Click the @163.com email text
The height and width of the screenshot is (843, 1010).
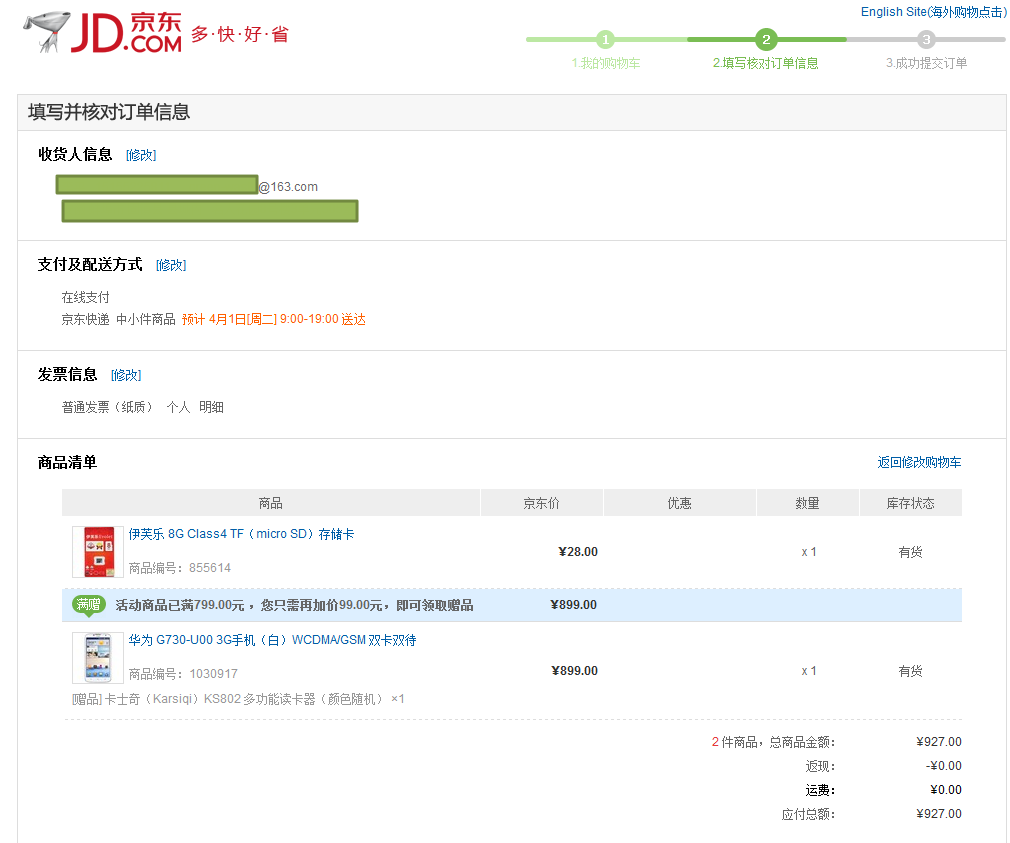(x=288, y=187)
